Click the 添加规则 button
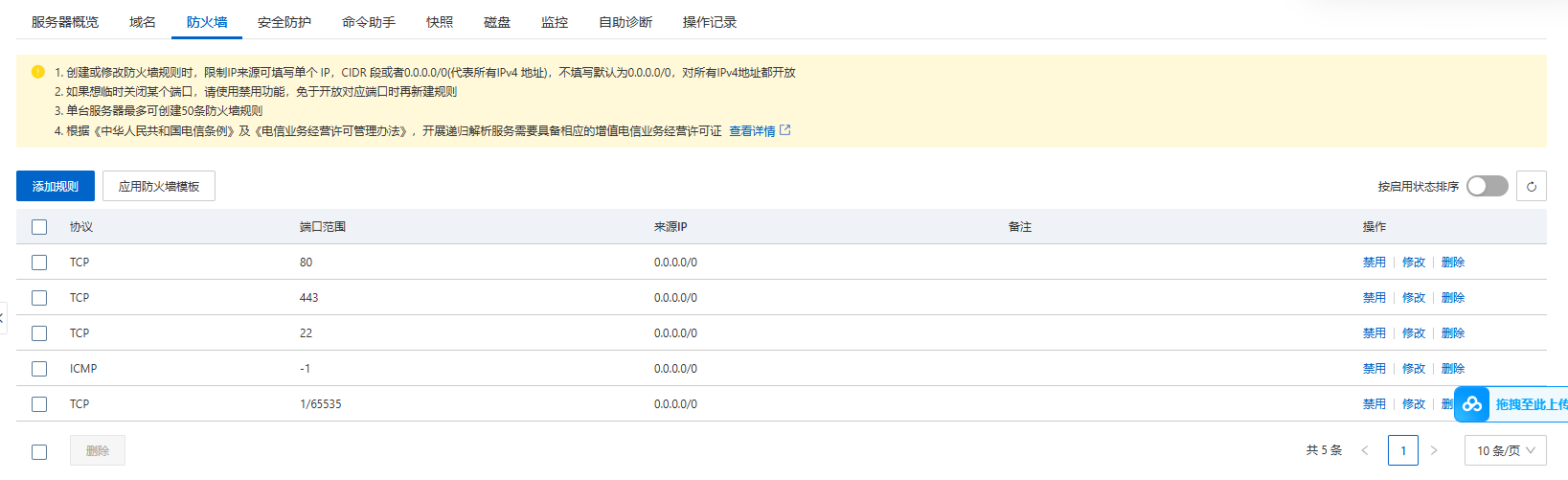Image resolution: width=1568 pixels, height=480 pixels. (56, 186)
